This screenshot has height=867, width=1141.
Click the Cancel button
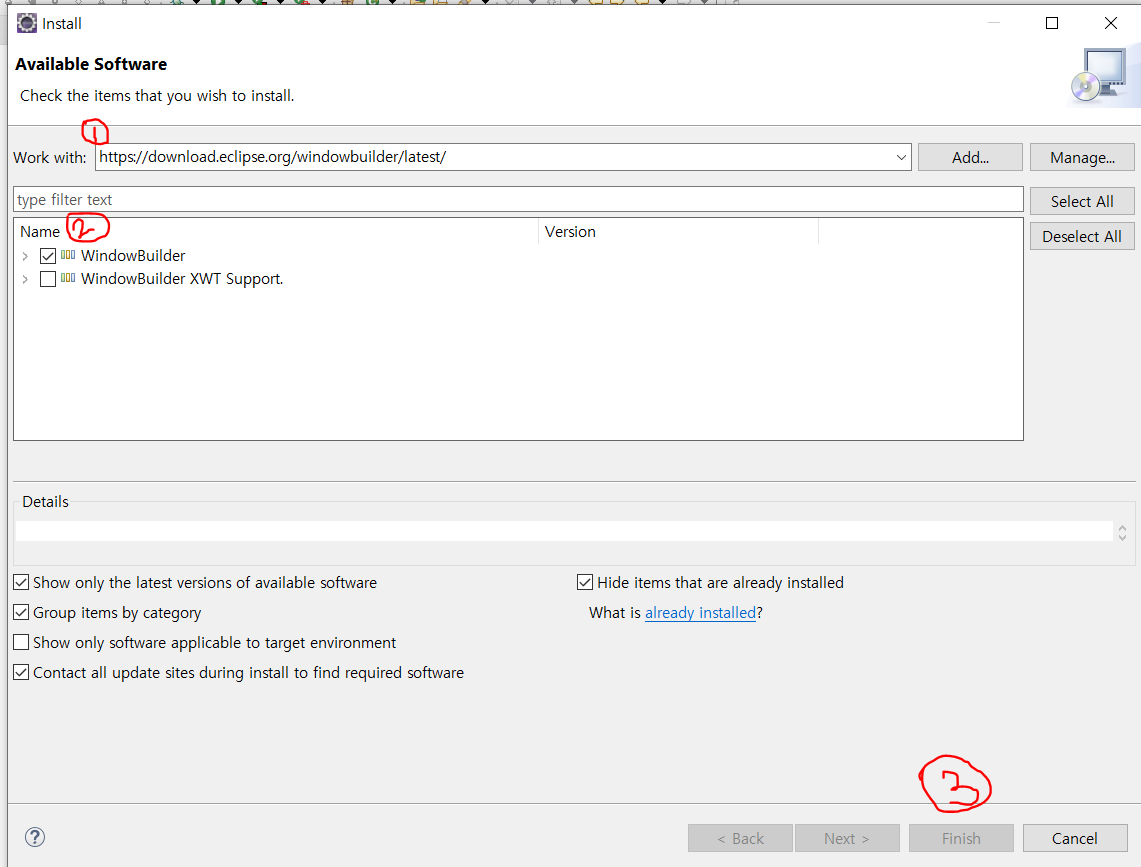(1075, 838)
